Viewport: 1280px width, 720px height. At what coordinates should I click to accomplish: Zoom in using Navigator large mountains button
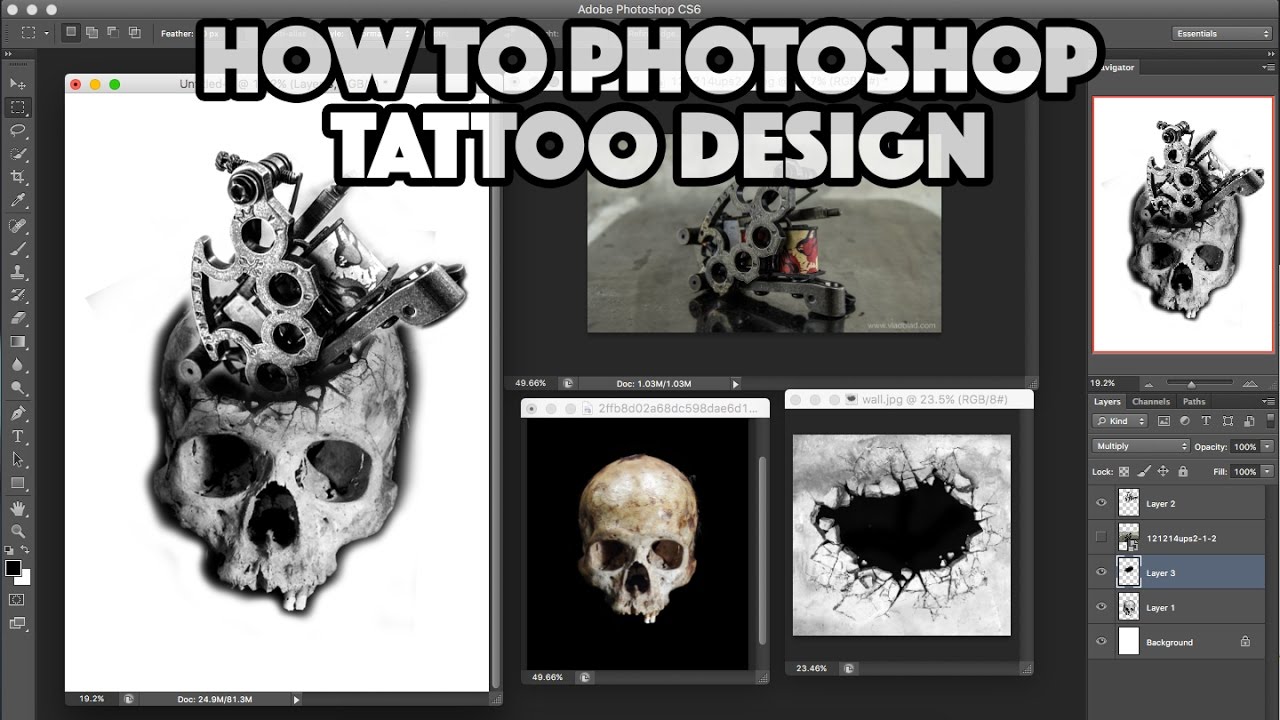pyautogui.click(x=1248, y=383)
